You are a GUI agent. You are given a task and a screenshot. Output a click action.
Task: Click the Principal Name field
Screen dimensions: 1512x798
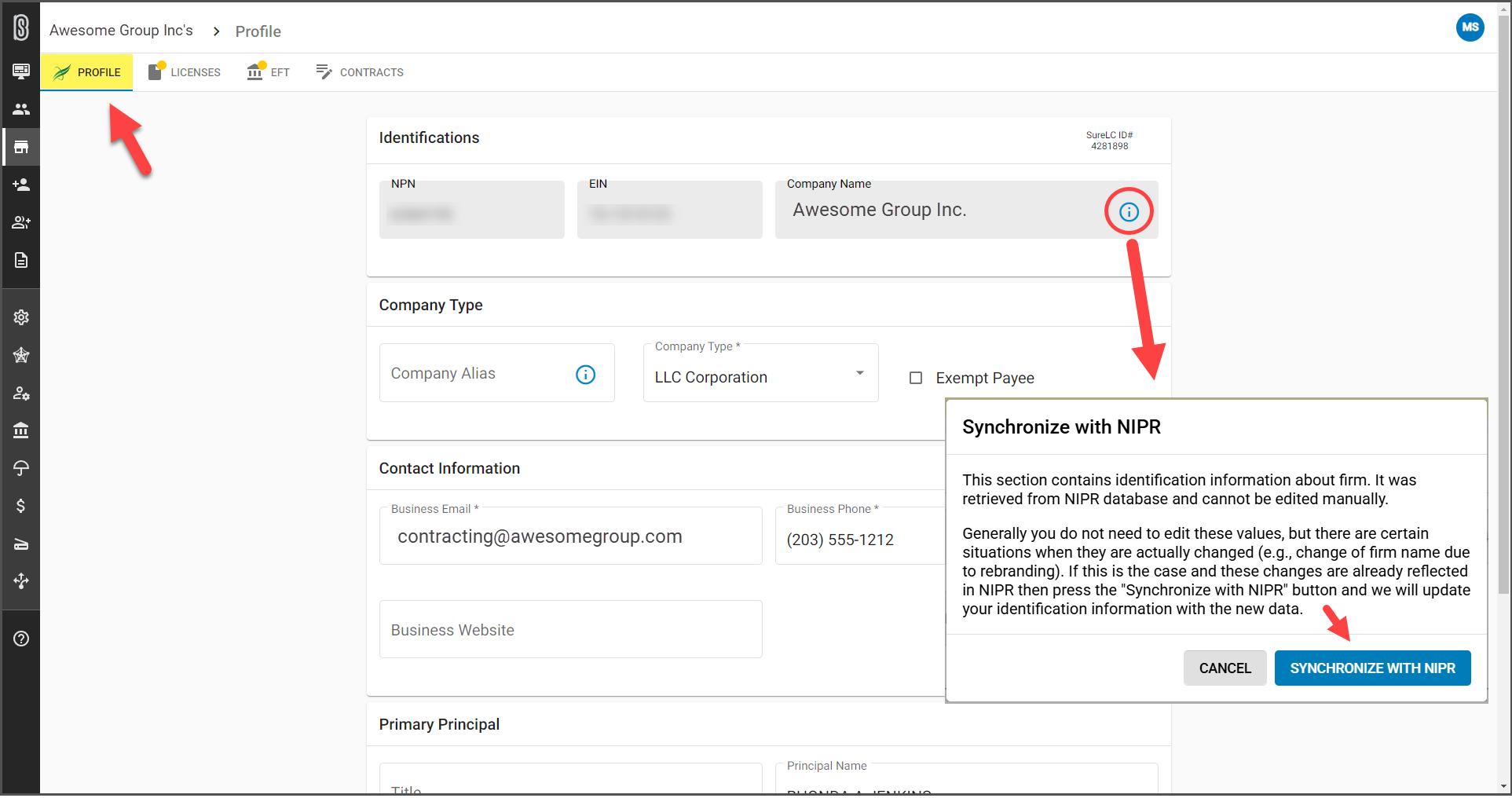966,779
